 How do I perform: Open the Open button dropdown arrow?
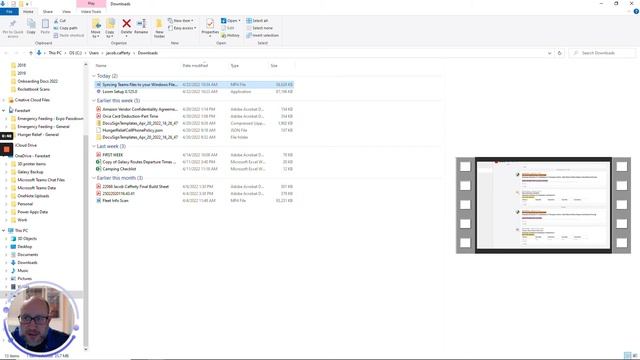point(239,20)
